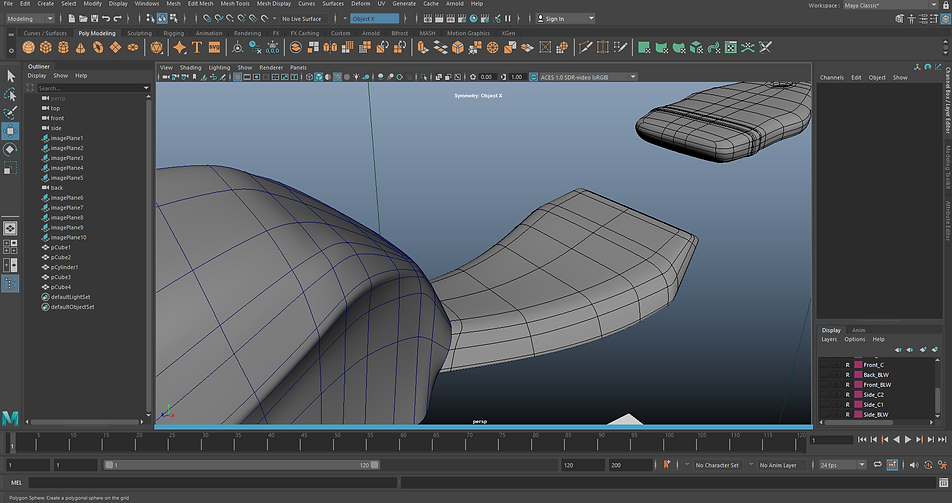Open the UV Editor checker shelf icon
The width and height of the screenshot is (952, 503).
click(x=731, y=47)
